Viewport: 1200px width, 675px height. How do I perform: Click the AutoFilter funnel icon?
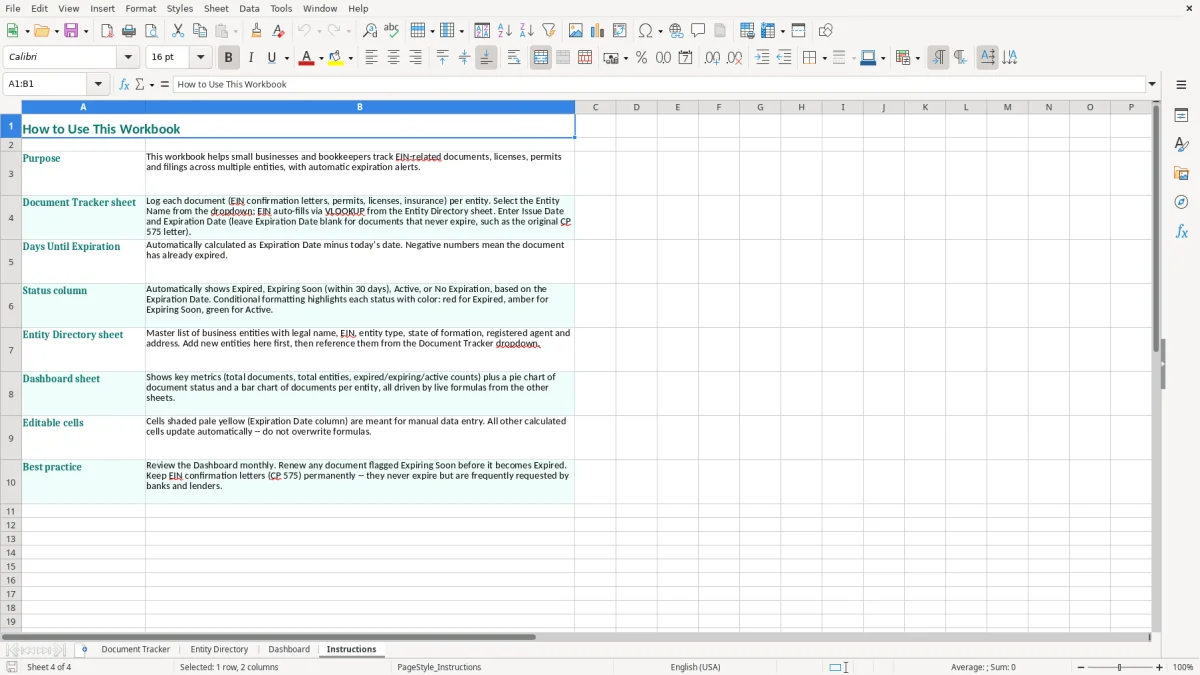tap(549, 31)
